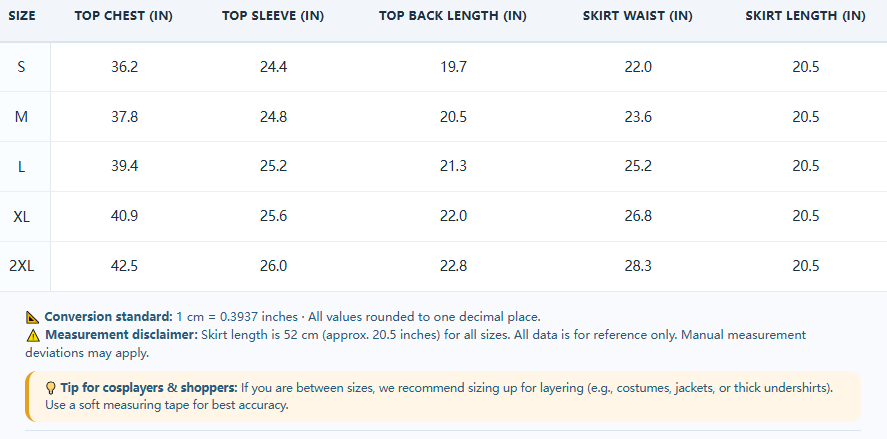Click the TOP BACK LENGTH (IN) header

coord(453,16)
